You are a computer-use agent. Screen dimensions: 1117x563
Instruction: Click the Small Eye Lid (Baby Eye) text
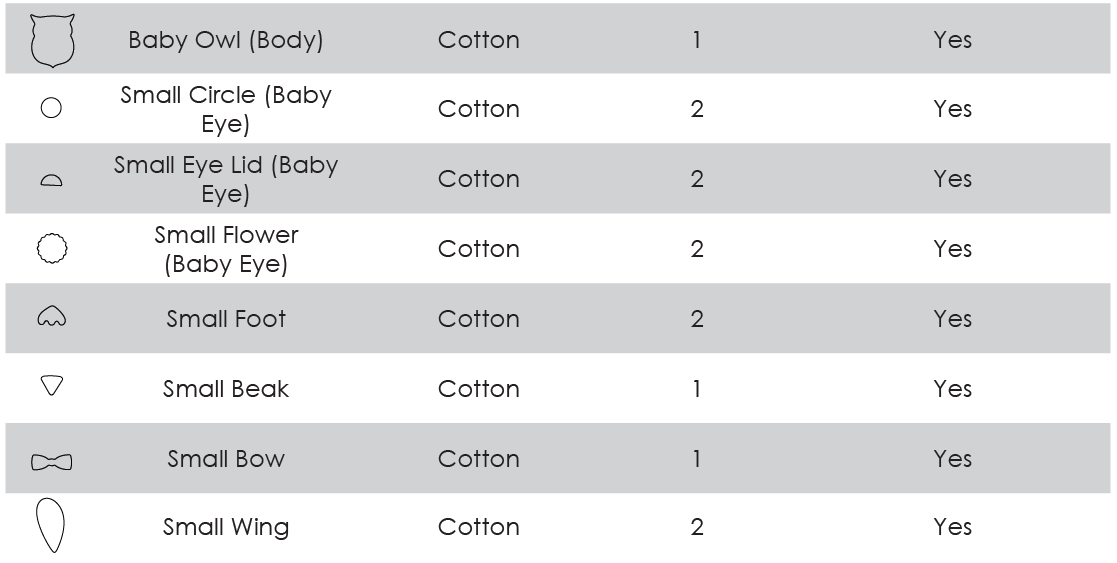coord(226,179)
